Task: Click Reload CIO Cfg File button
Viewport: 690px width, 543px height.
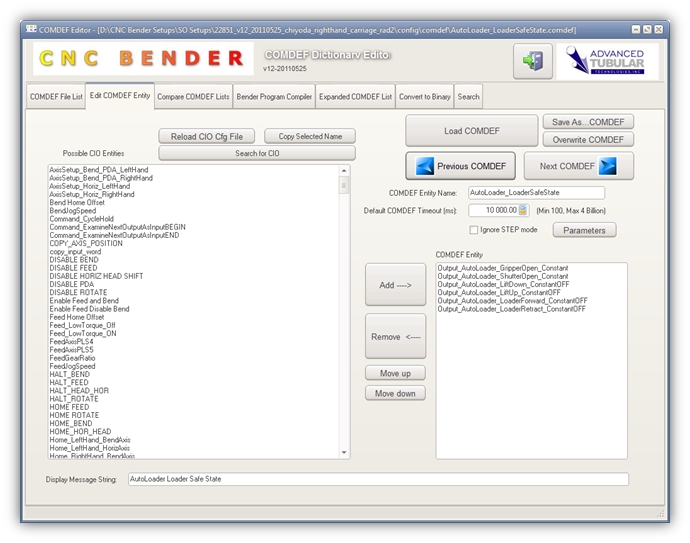Action: point(208,136)
